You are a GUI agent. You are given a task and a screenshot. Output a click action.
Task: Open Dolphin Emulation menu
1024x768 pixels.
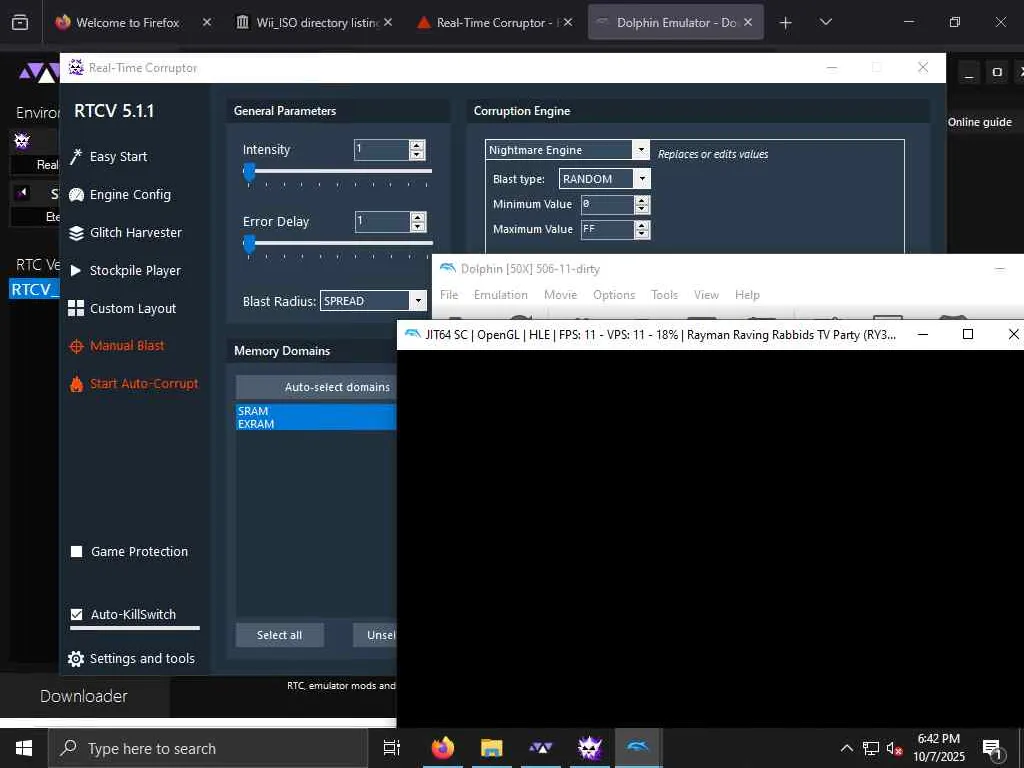click(500, 295)
